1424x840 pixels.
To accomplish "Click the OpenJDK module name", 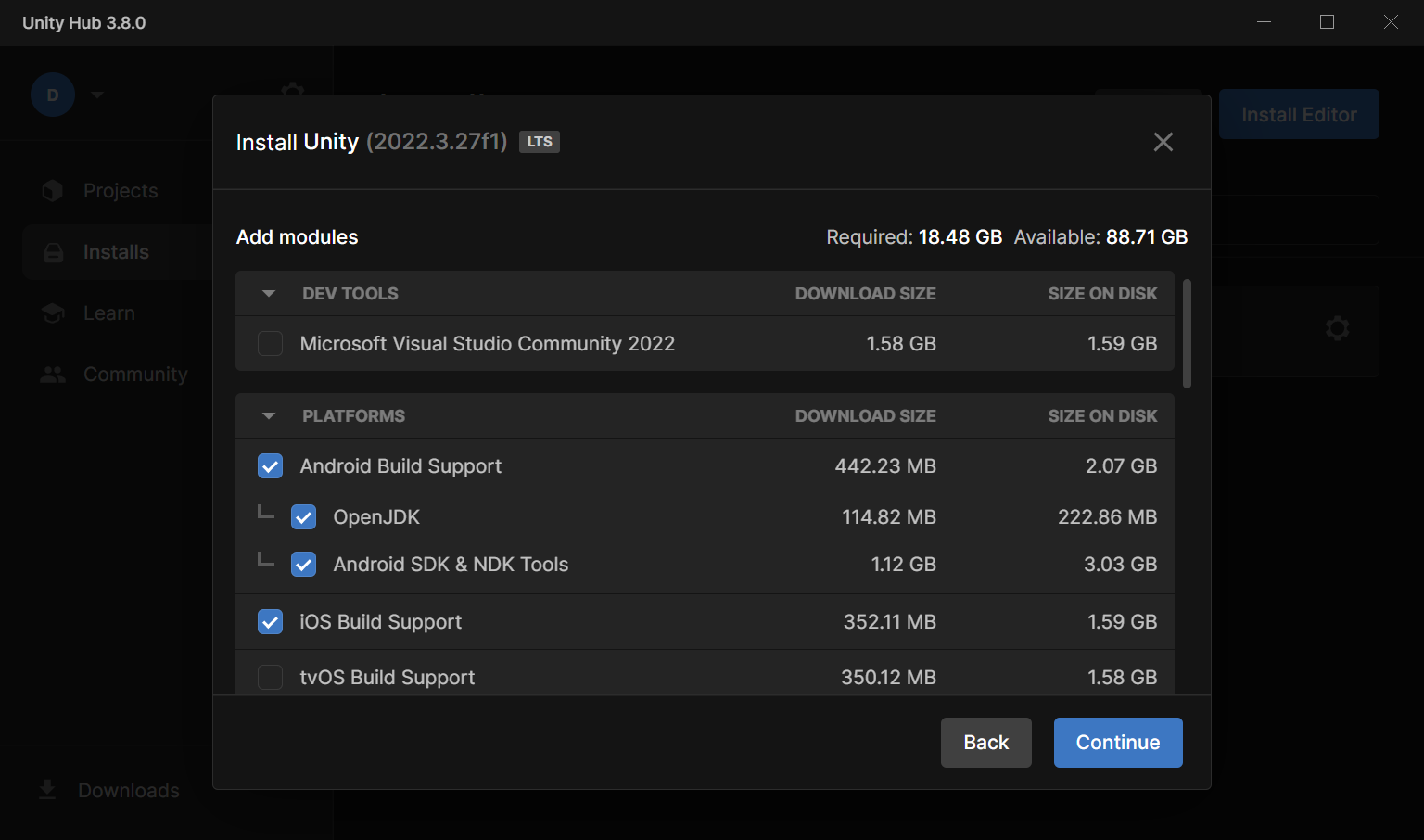I will point(376,517).
